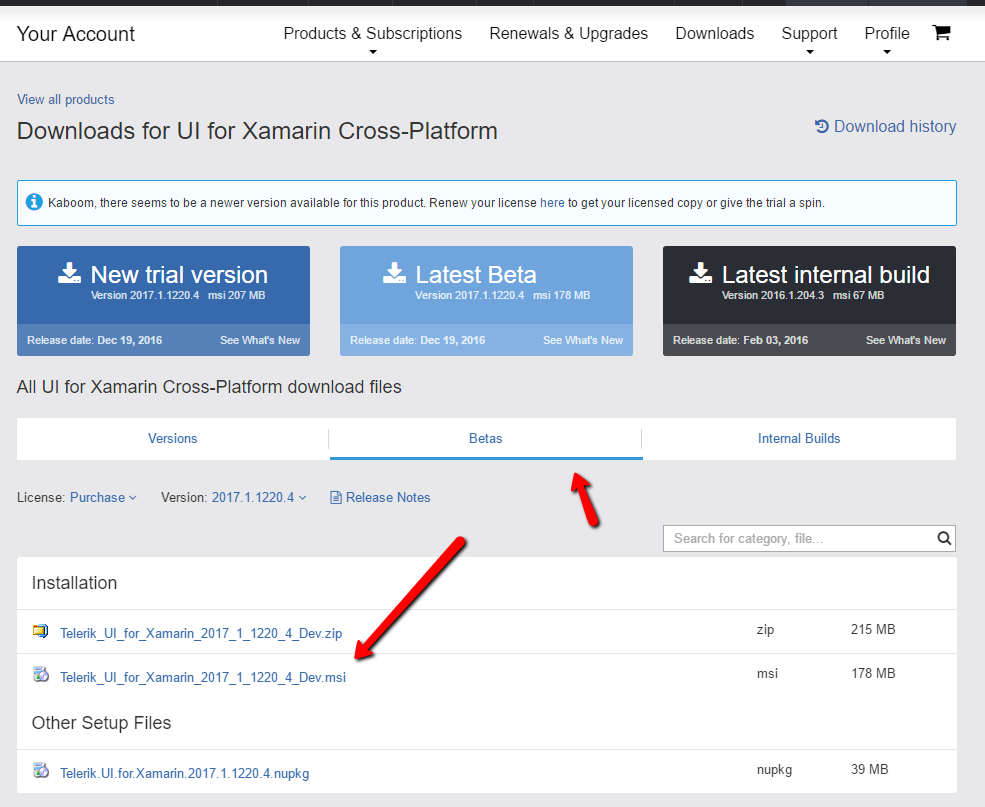Download Telerik_UI_for_Xamarin_2017_1_1220_4_Dev.msi file
The height and width of the screenshot is (807, 985).
[203, 677]
